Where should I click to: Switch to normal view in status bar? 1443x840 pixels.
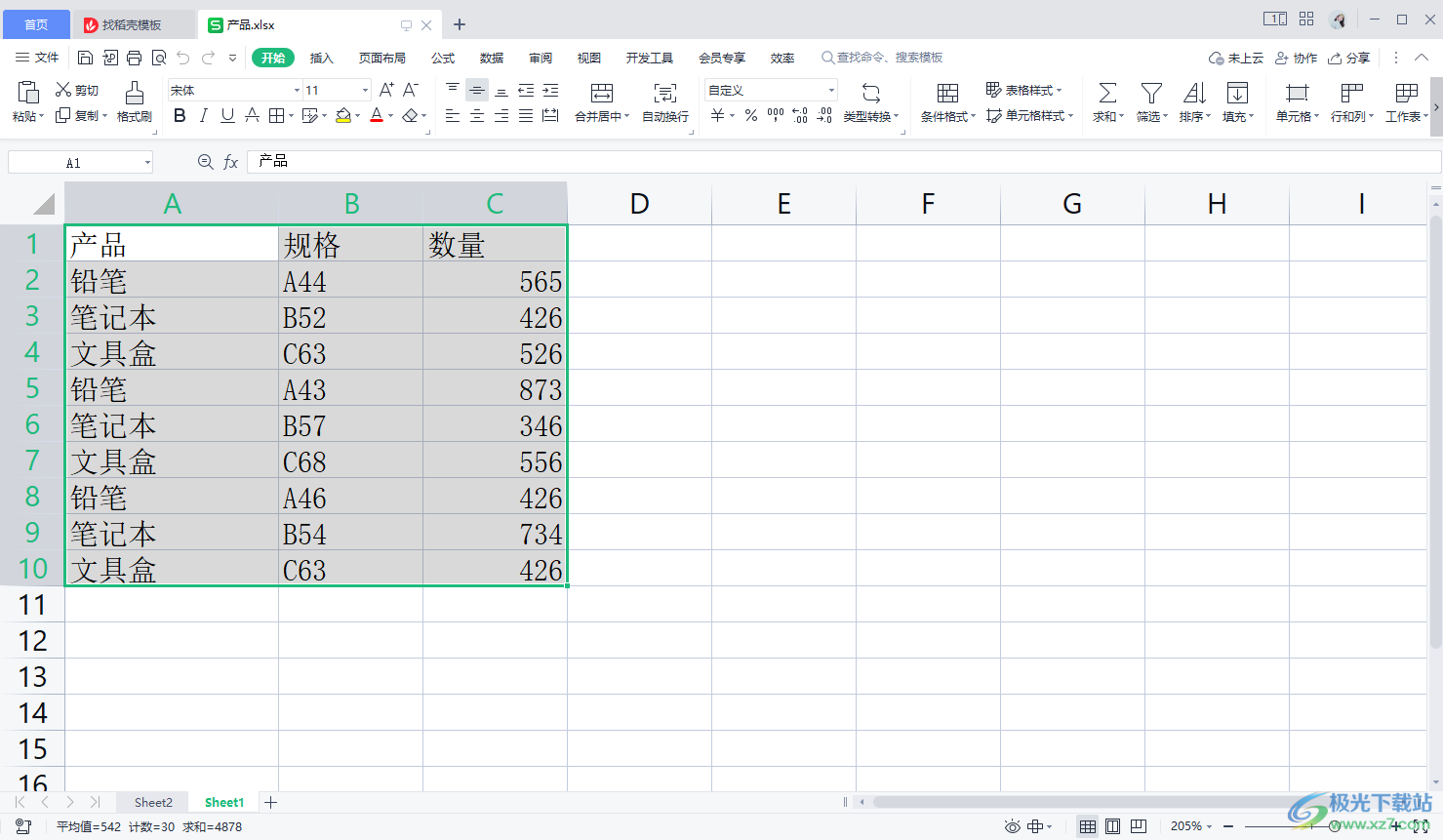pyautogui.click(x=1088, y=826)
